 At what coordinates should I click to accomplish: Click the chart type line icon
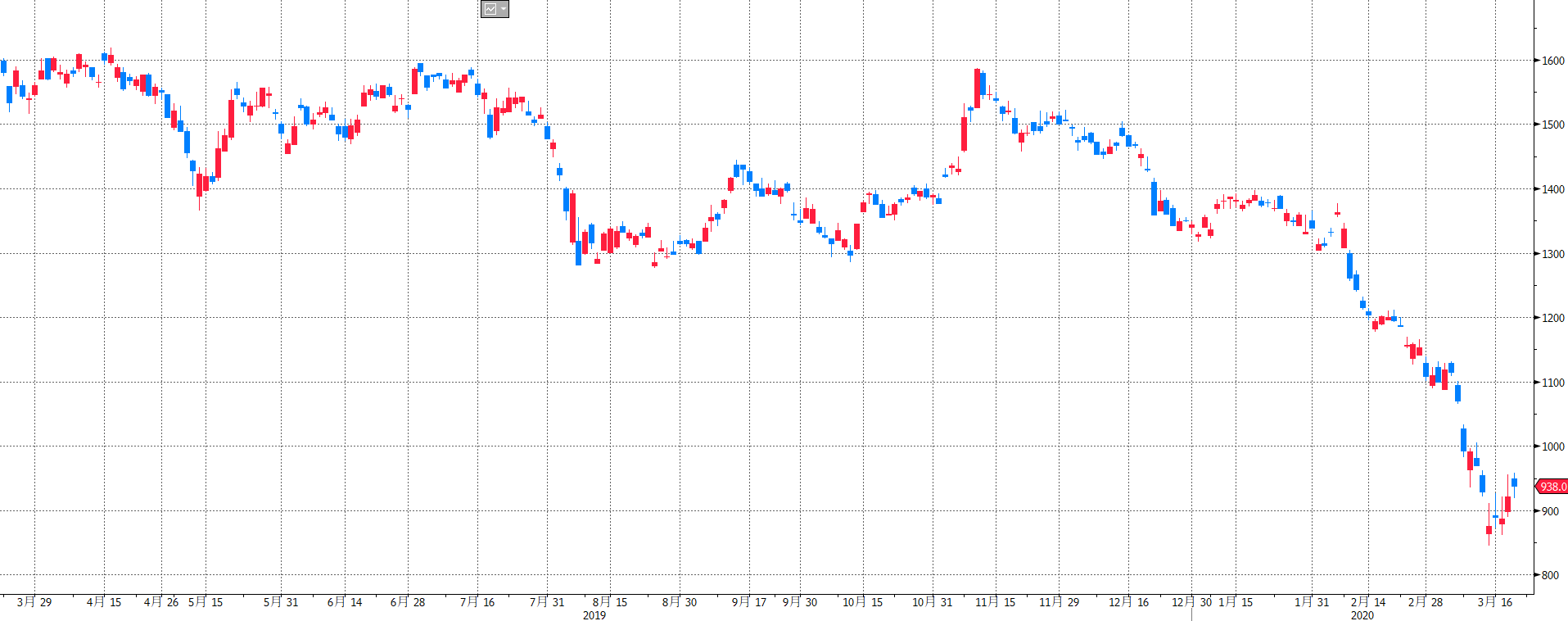point(490,9)
